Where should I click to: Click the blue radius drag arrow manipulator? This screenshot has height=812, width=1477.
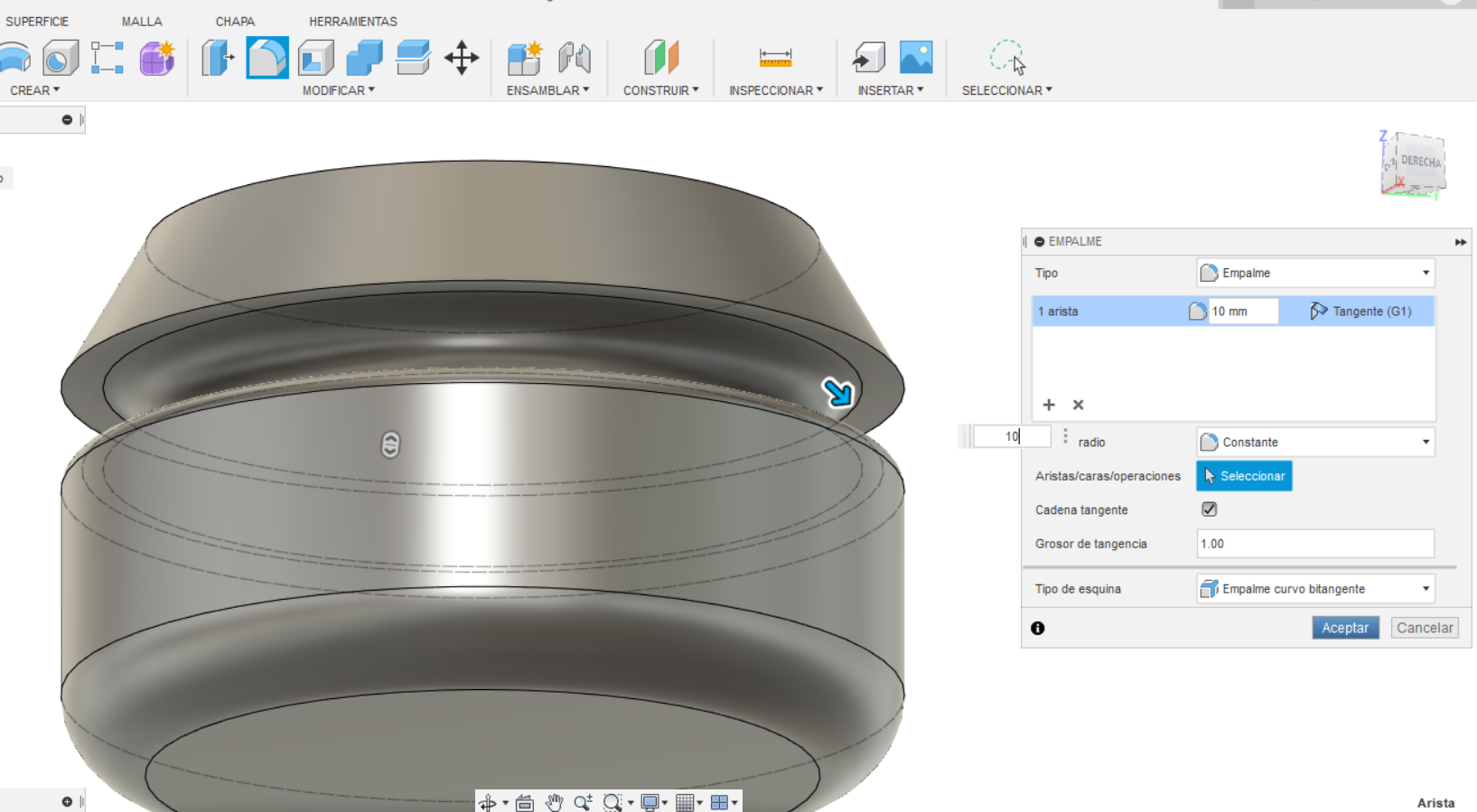click(x=837, y=392)
